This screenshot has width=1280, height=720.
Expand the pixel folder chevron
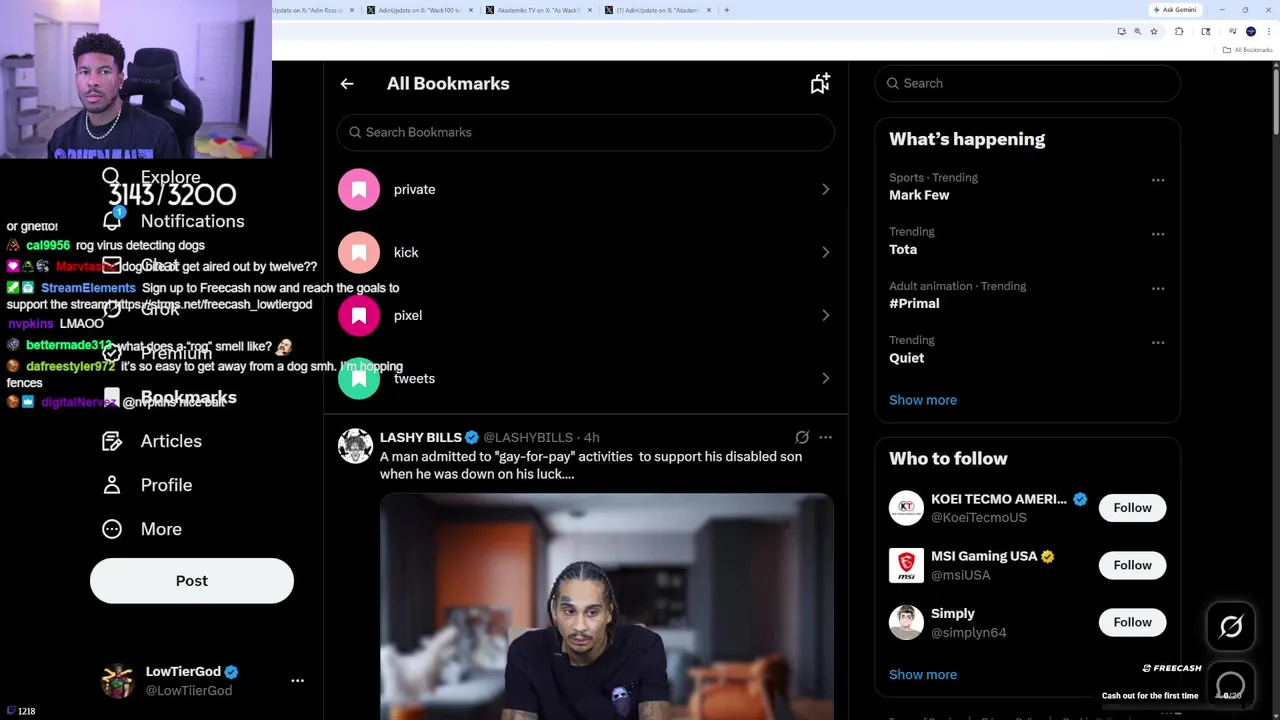pos(825,316)
